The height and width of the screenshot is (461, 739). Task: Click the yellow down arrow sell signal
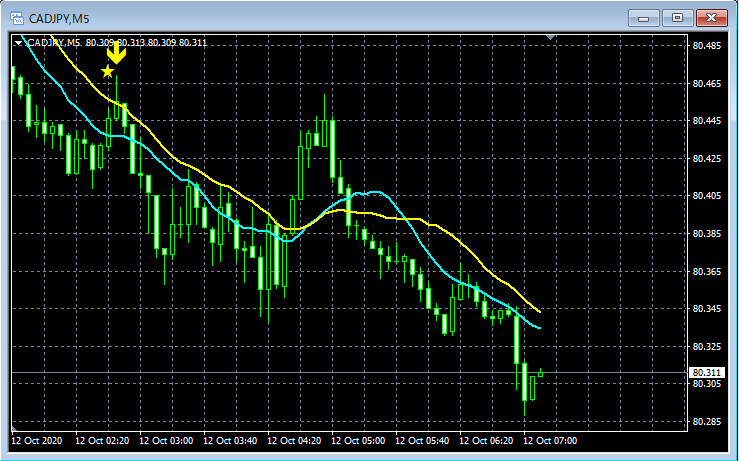click(116, 53)
